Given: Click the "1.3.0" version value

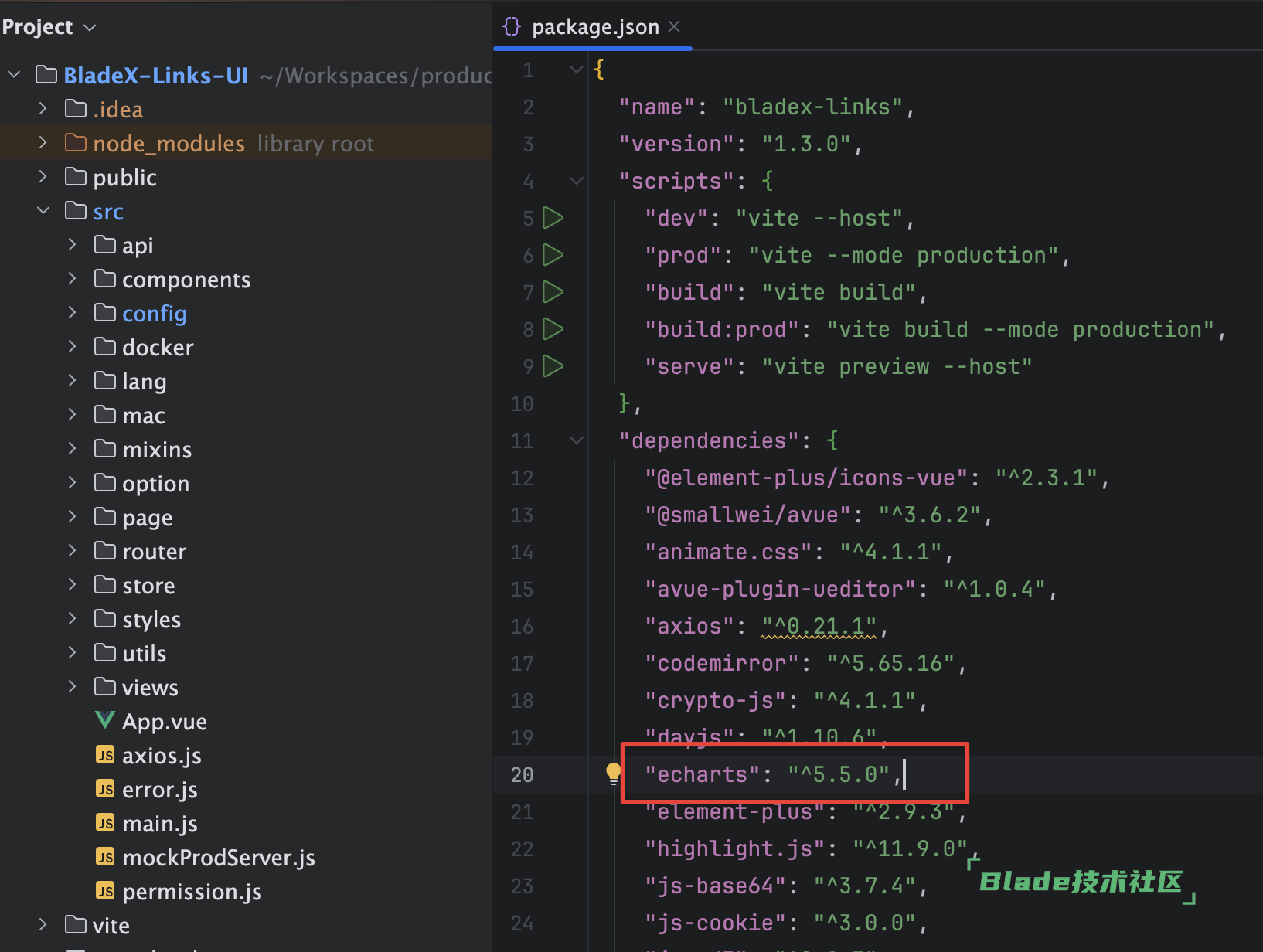Looking at the screenshot, I should pos(806,144).
